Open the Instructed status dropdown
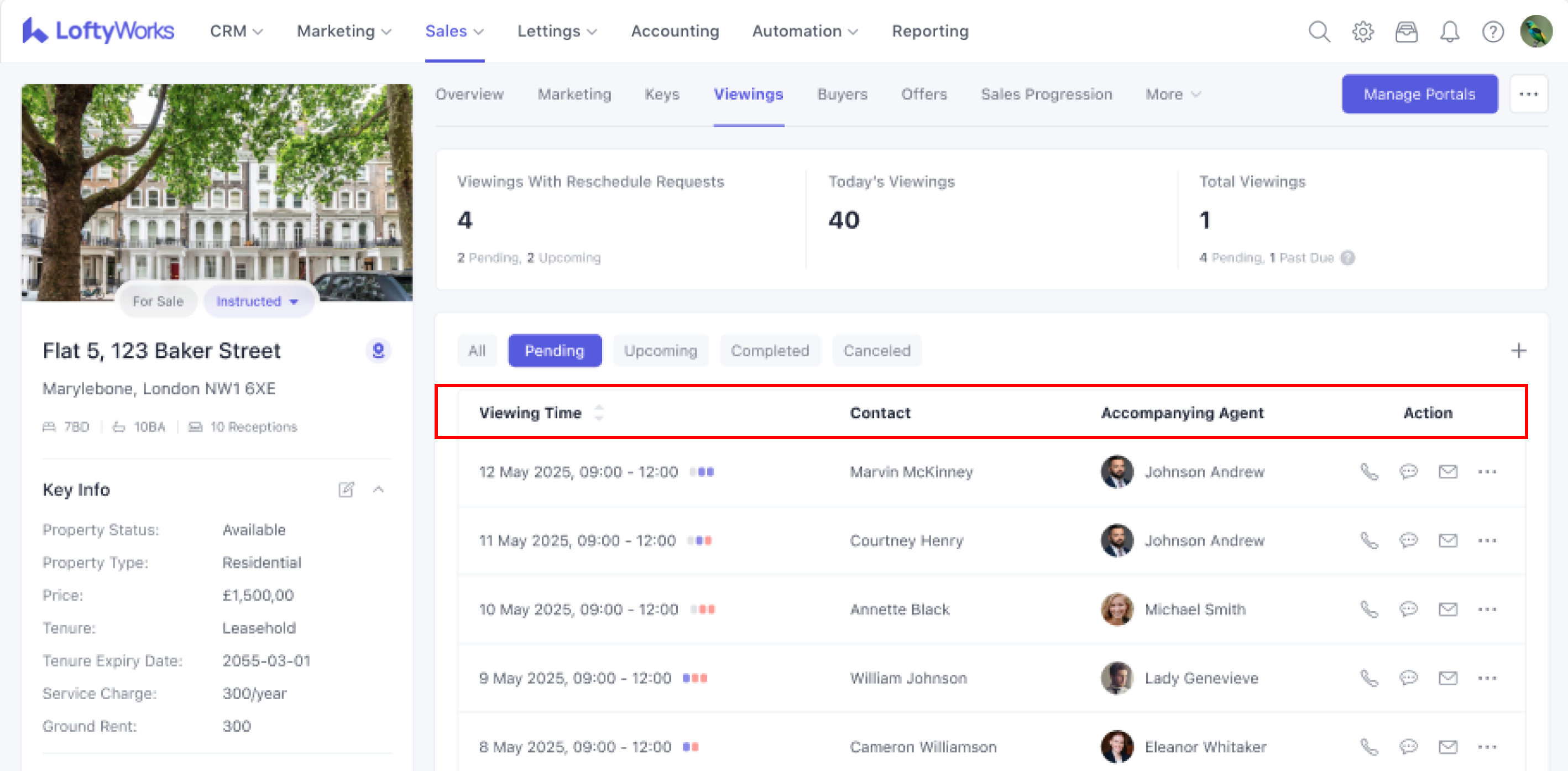 tap(258, 301)
